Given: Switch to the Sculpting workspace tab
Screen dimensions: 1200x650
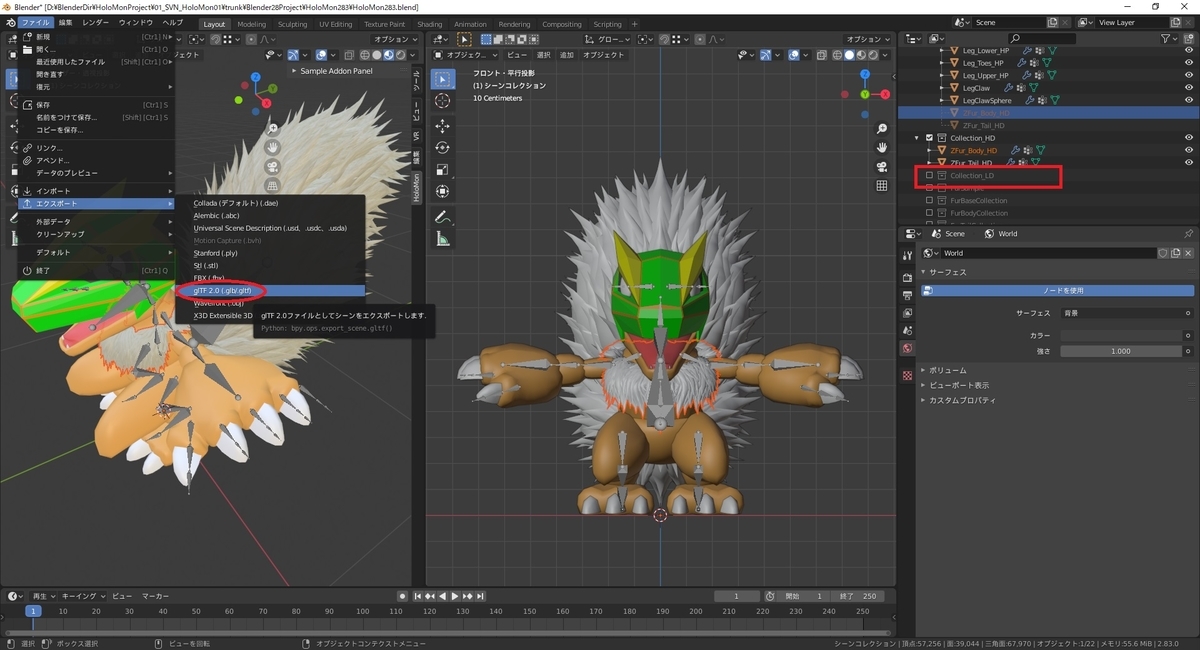Looking at the screenshot, I should coord(292,24).
